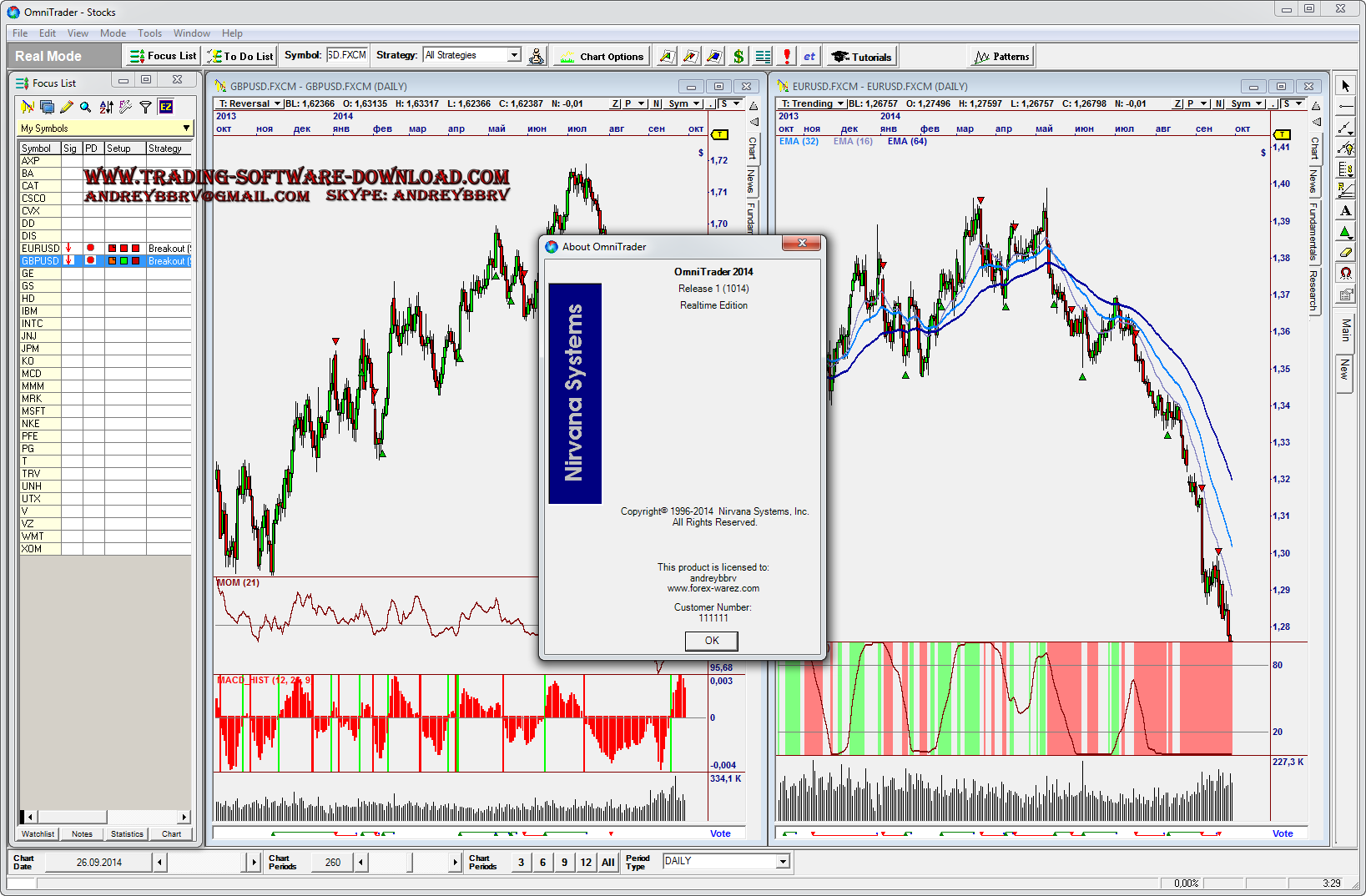Viewport: 1366px width, 896px height.
Task: Switch to the Statistics tab
Action: [x=127, y=833]
